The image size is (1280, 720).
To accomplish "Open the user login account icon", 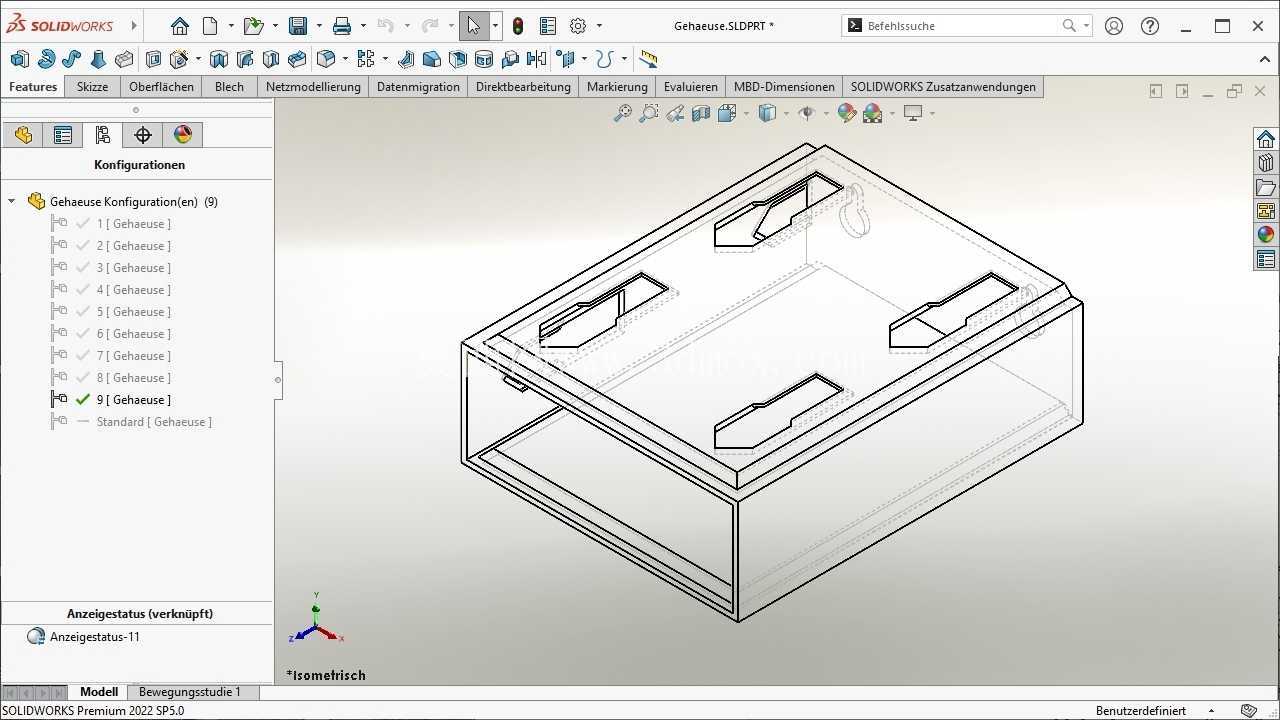I will (1114, 26).
